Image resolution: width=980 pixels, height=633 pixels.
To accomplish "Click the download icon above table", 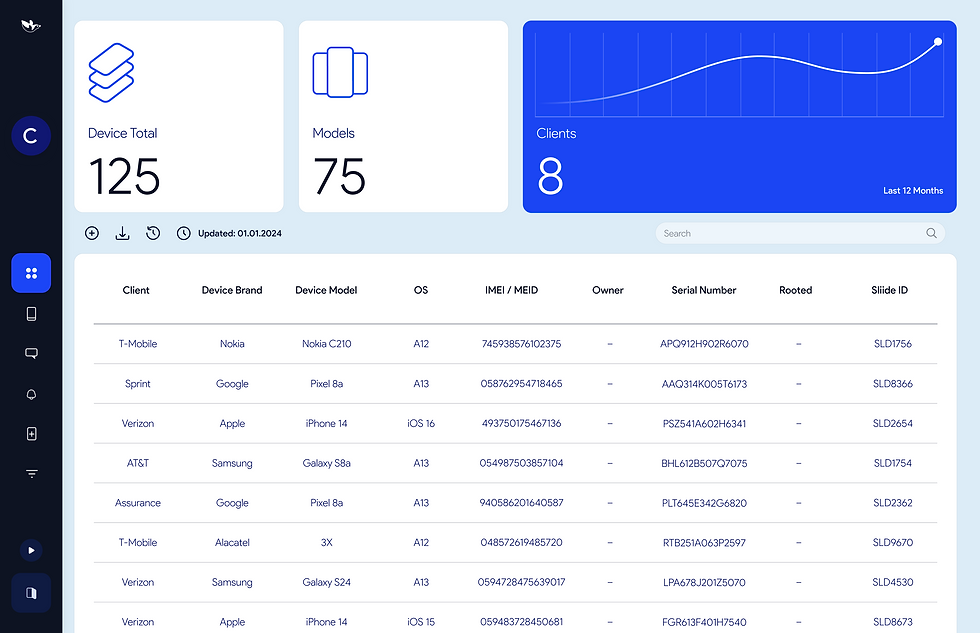I will pyautogui.click(x=122, y=233).
